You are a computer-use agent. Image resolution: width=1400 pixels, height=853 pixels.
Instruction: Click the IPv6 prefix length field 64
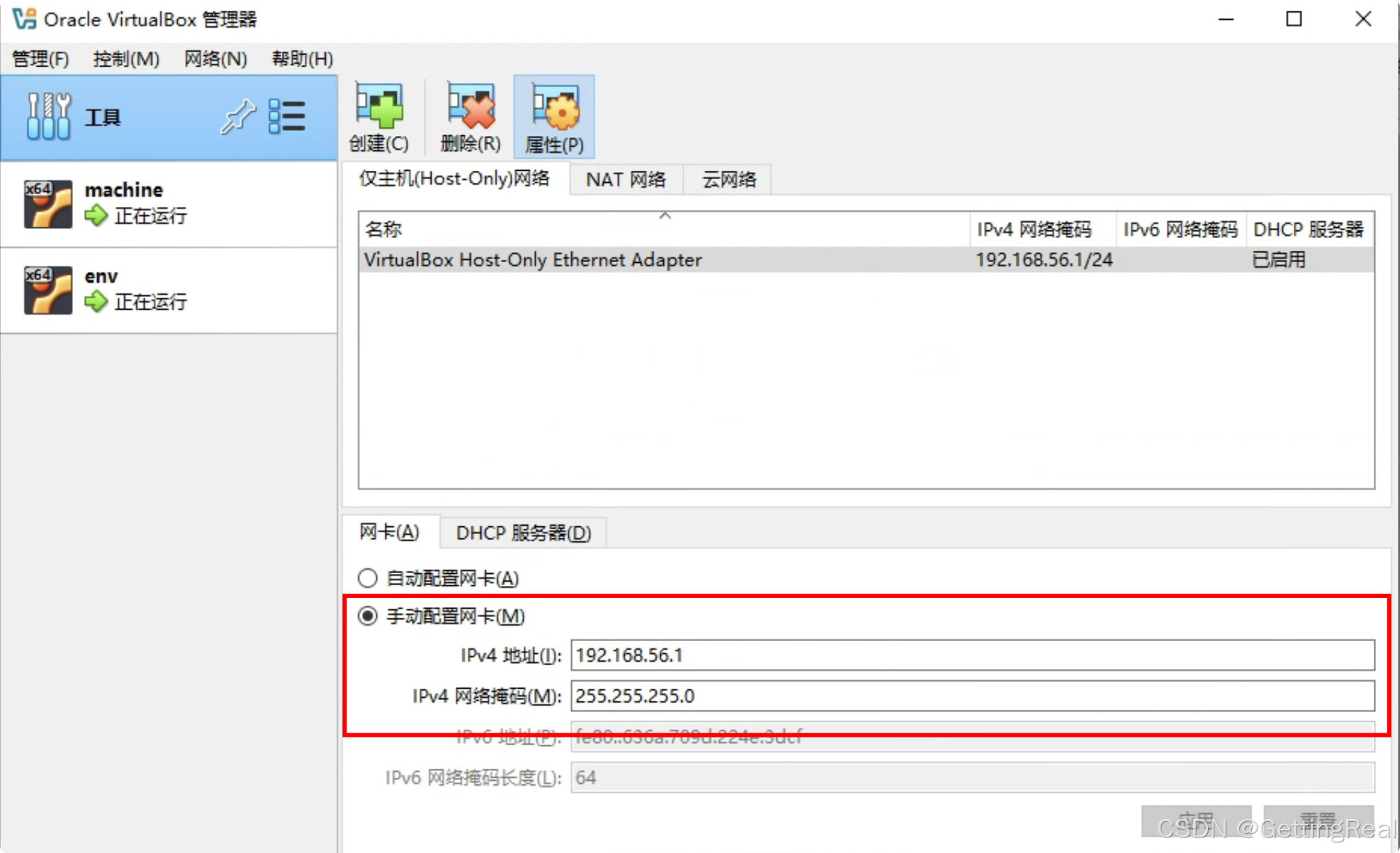(x=973, y=777)
